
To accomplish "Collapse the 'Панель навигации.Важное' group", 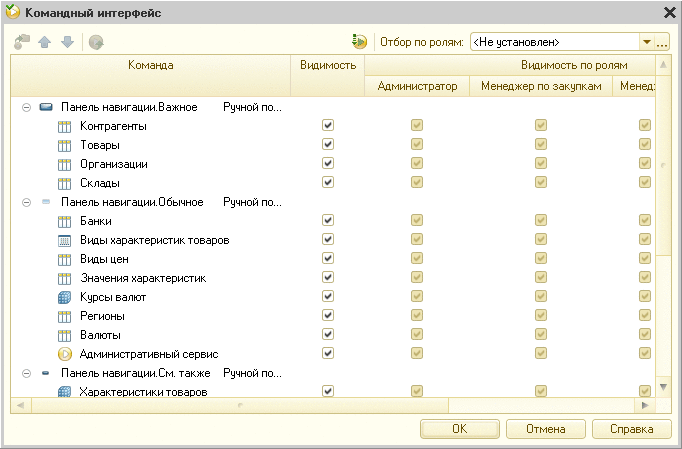I will [x=26, y=107].
